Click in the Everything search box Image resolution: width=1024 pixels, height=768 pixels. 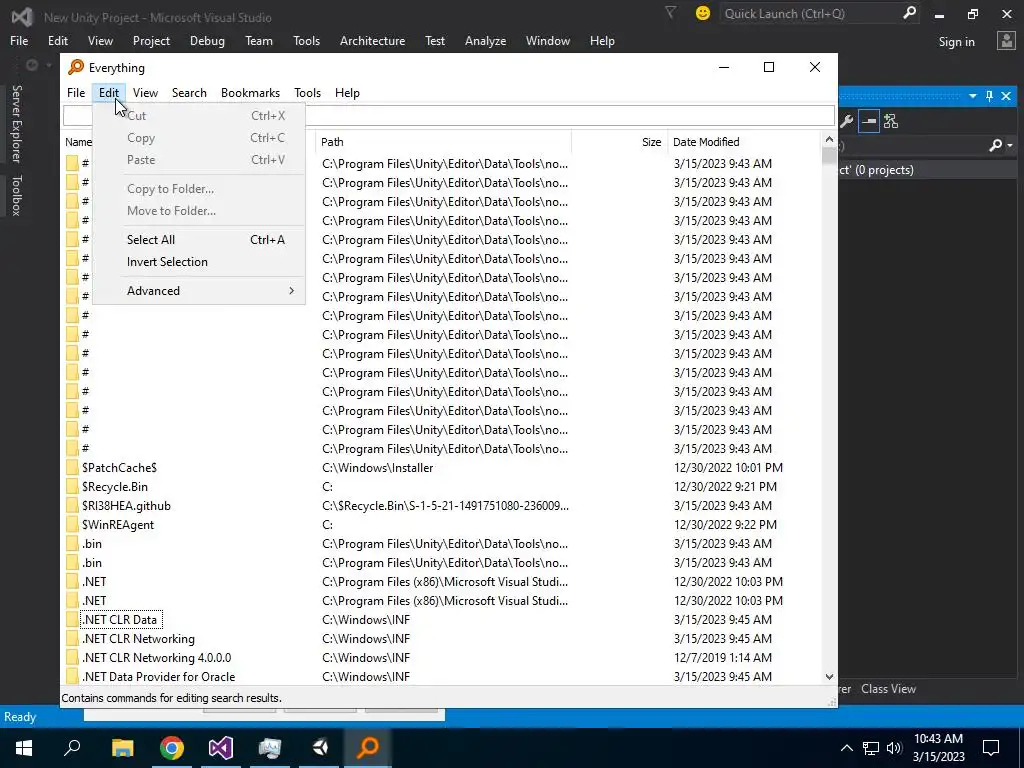click(x=449, y=116)
